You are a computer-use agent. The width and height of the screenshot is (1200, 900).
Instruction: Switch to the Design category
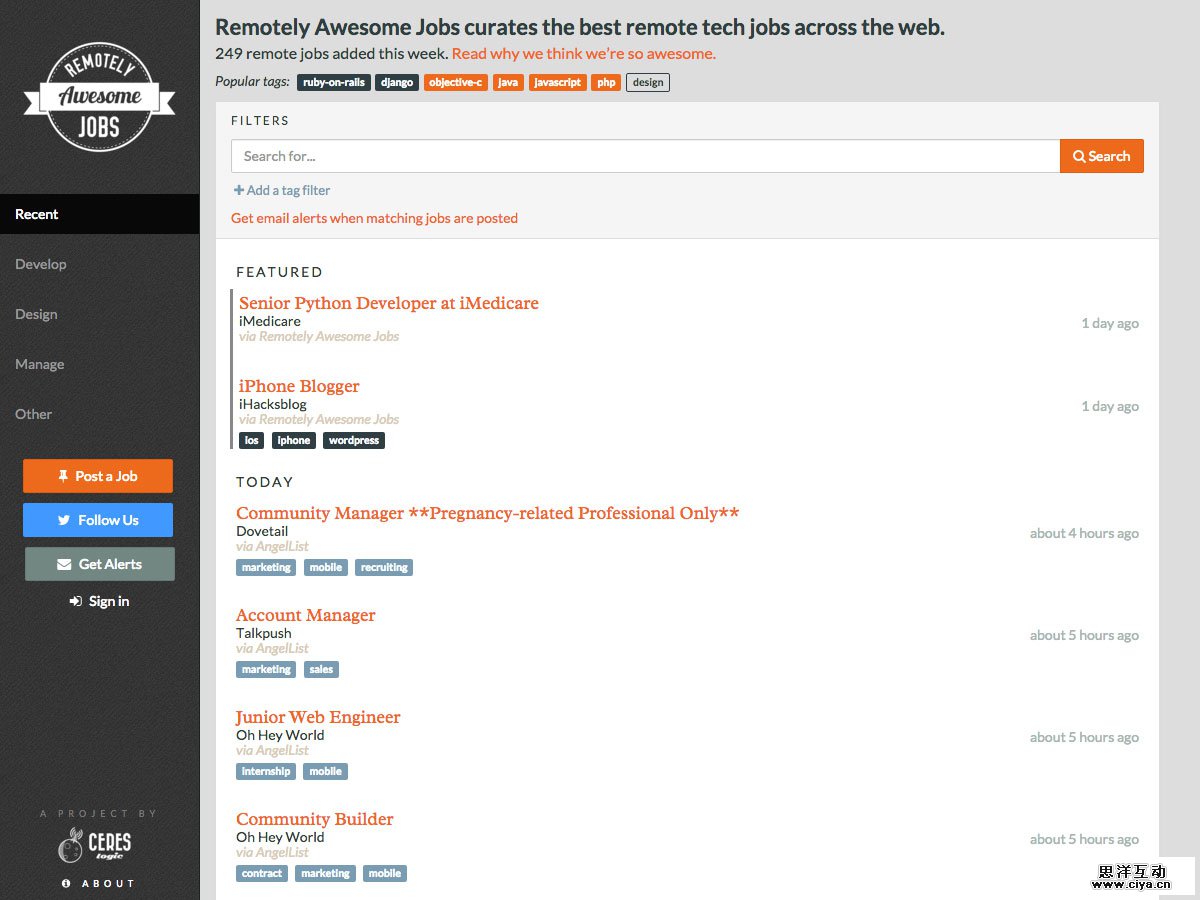[x=36, y=314]
